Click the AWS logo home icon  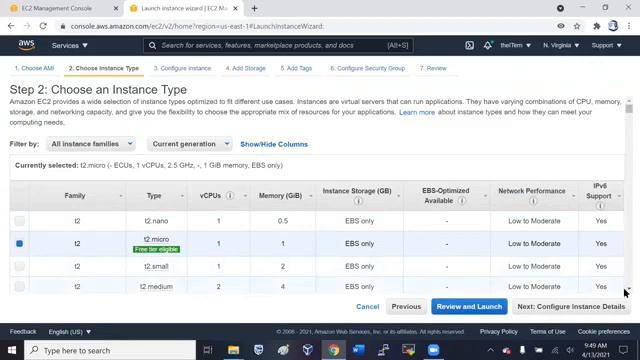point(27,45)
